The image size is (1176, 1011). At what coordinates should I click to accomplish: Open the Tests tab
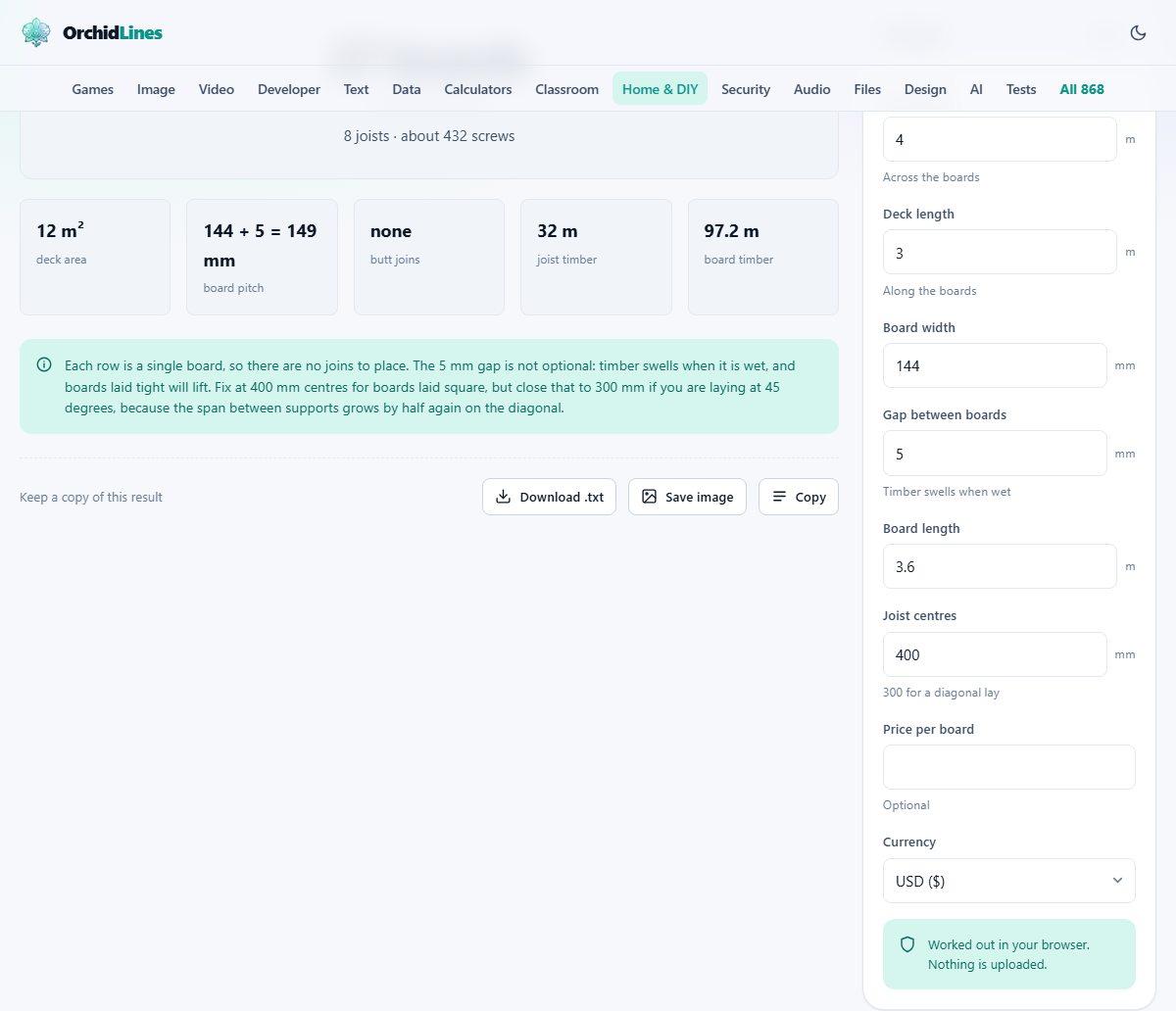click(x=1021, y=89)
